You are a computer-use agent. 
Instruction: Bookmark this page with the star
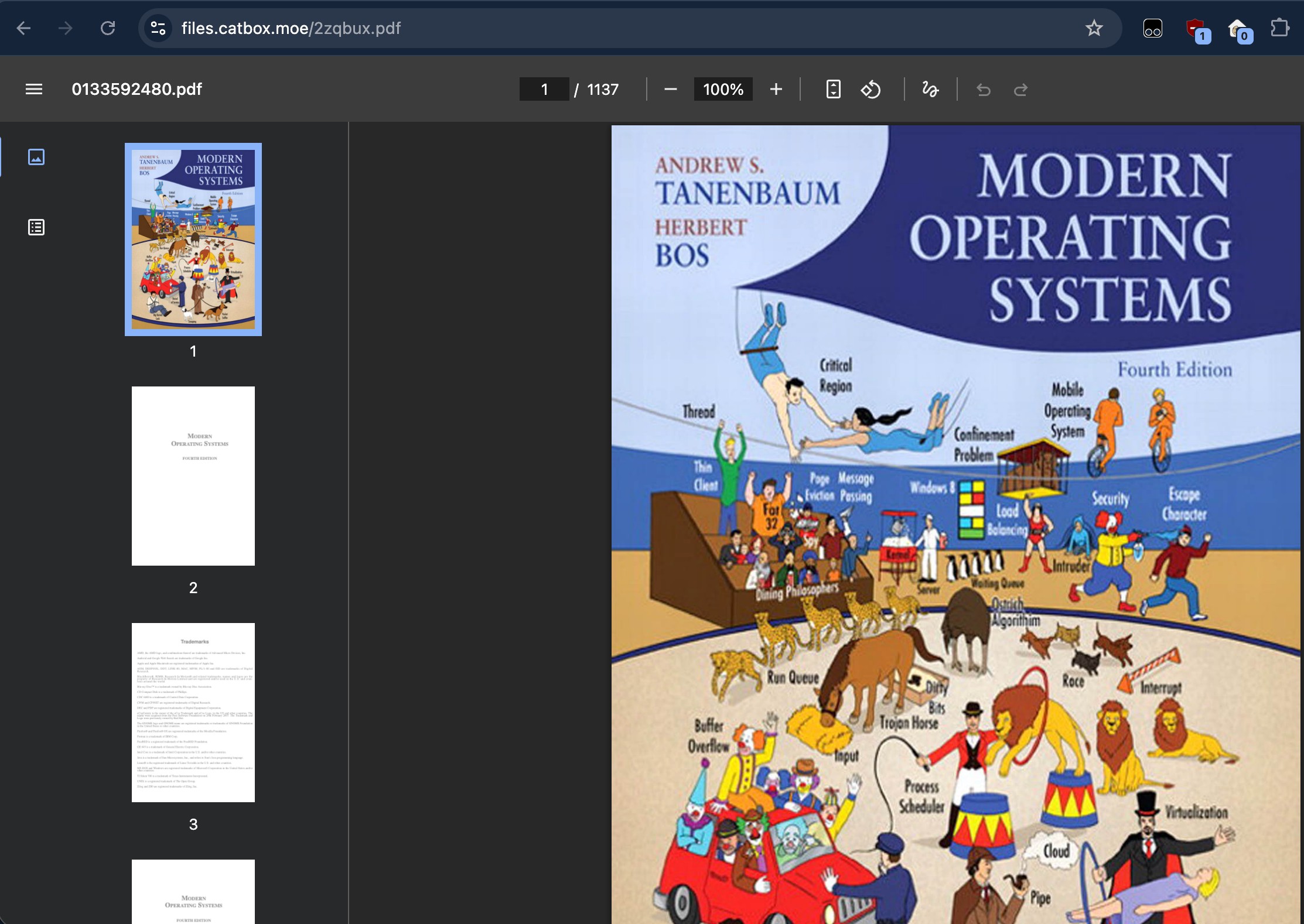(x=1094, y=28)
